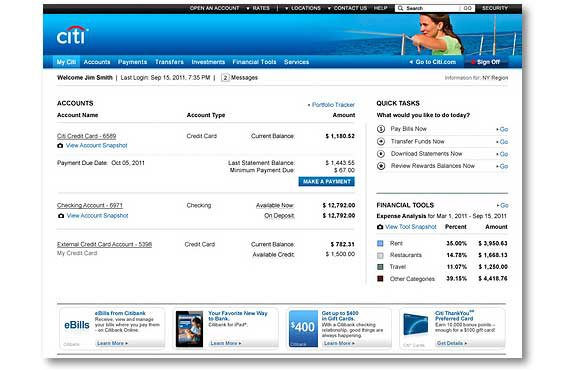
Task: Open the Services tab
Action: tap(297, 62)
